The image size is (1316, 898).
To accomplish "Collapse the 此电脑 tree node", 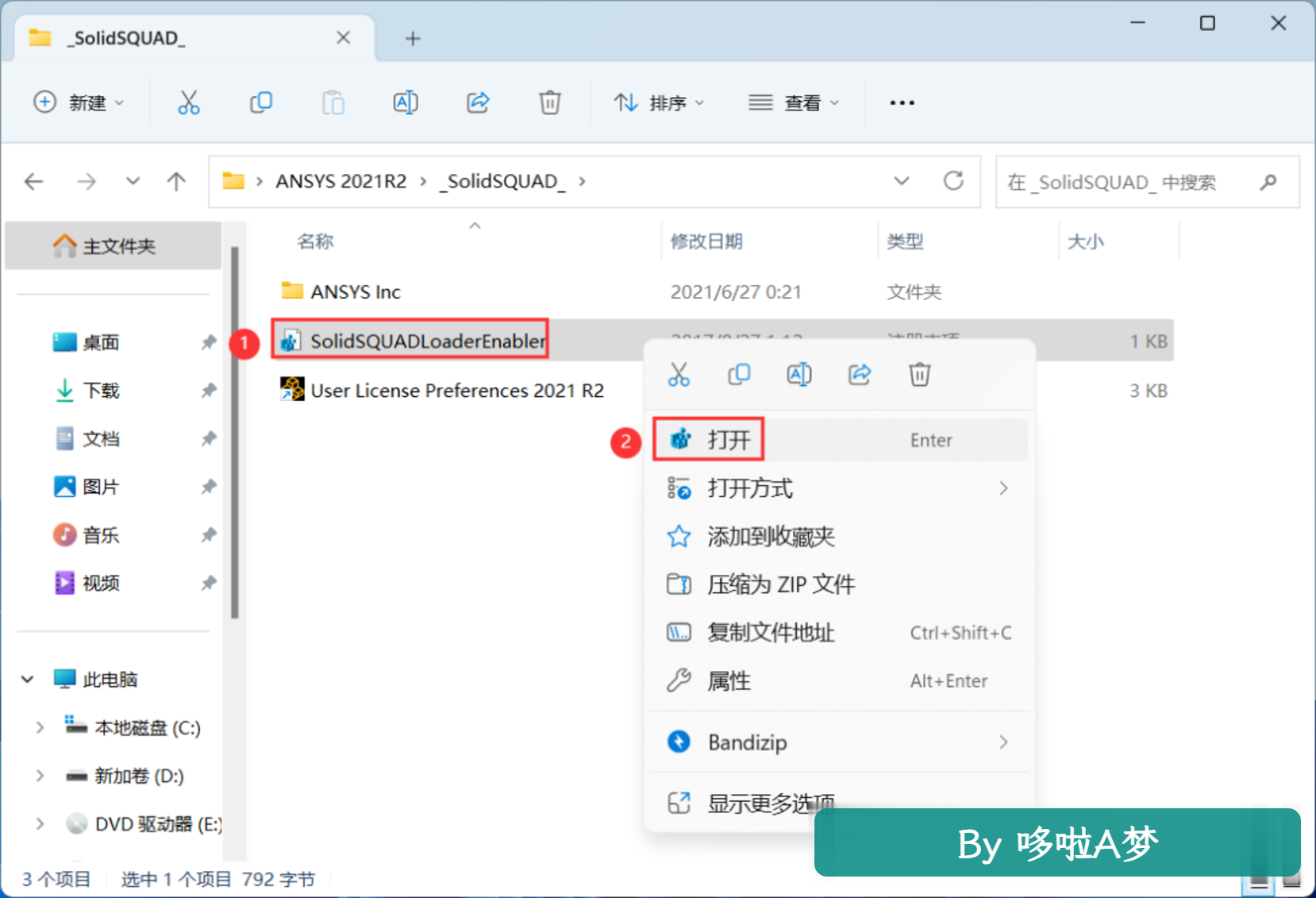I will (x=28, y=680).
